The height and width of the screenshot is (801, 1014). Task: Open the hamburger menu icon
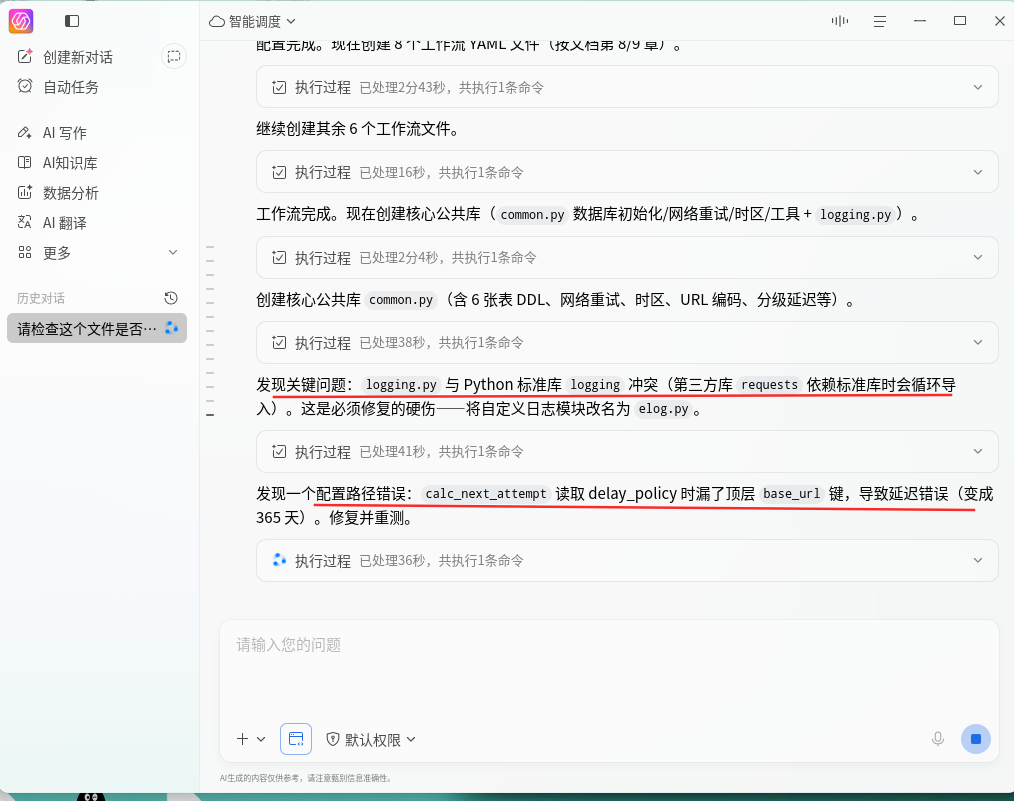click(x=879, y=21)
